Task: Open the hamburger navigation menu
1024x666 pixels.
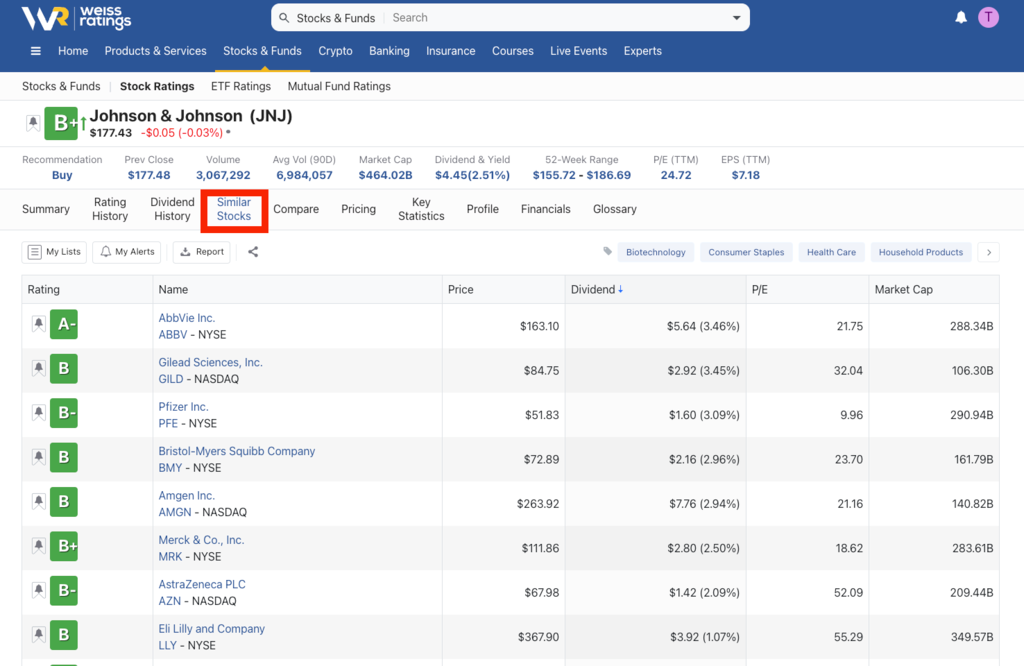Action: (x=36, y=51)
